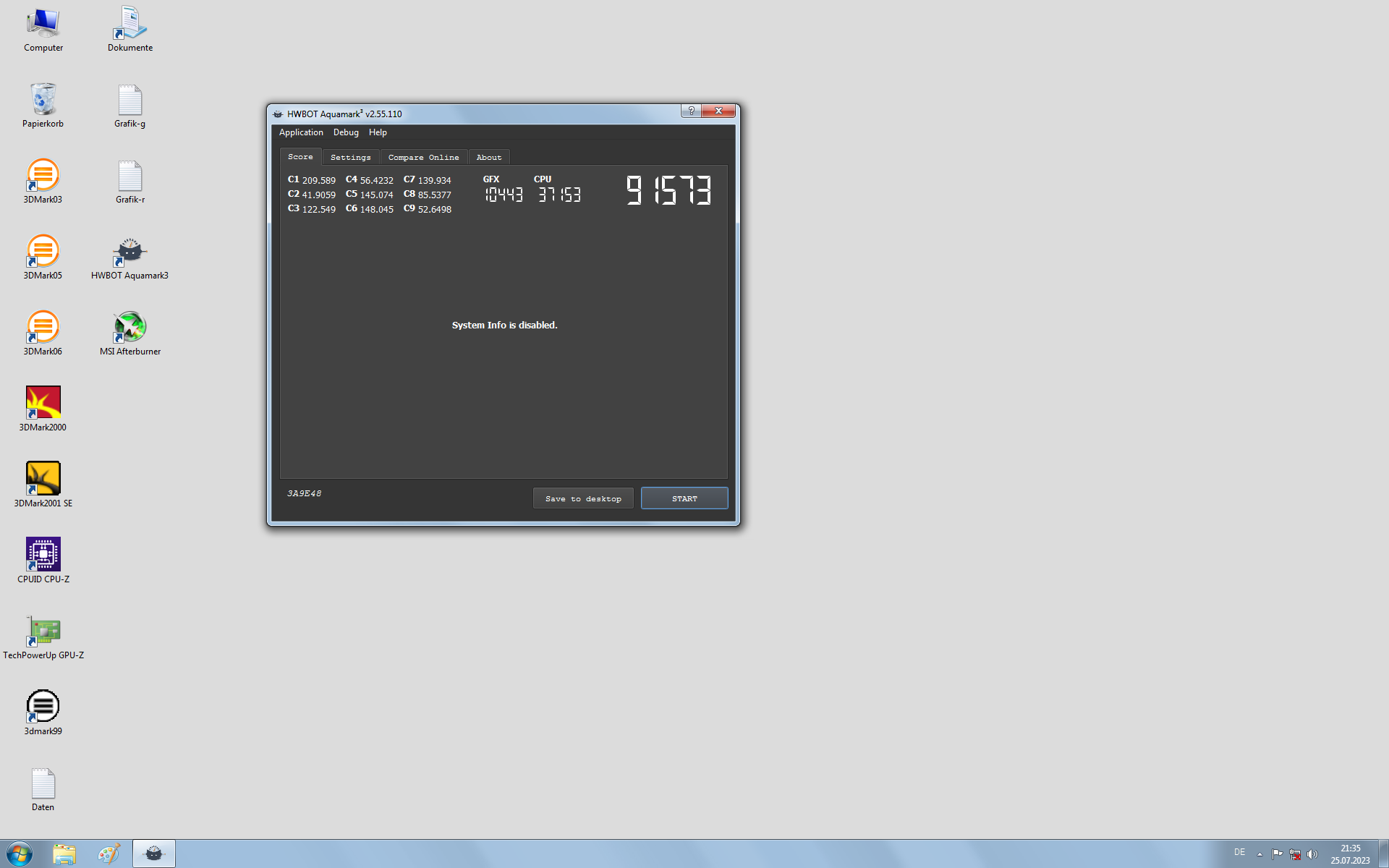
Task: Open the Windows Start menu orb
Action: click(20, 854)
